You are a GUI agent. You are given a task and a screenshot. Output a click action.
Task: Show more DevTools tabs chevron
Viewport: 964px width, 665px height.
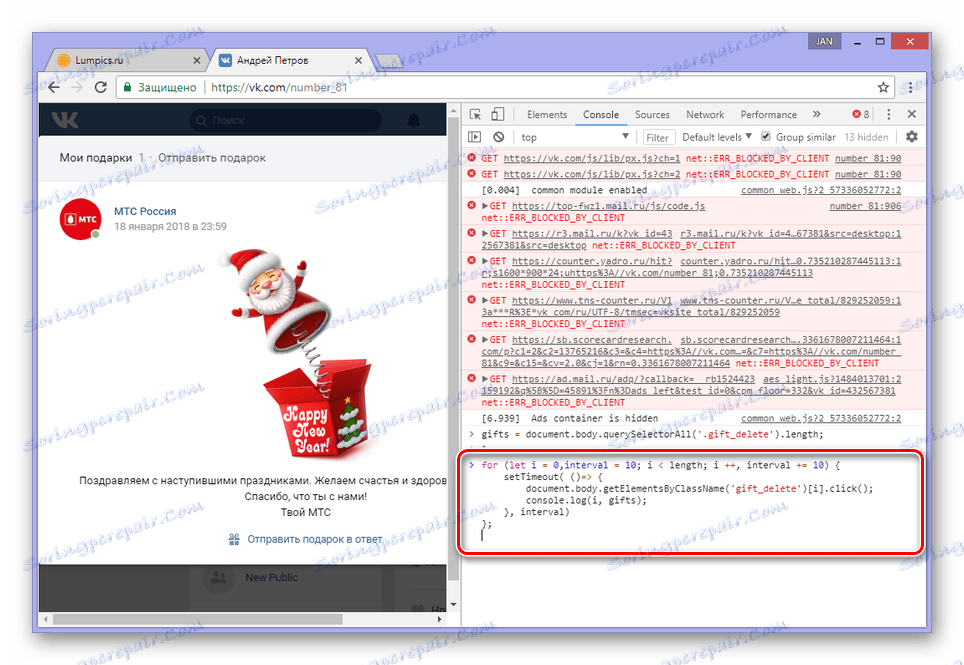pos(816,114)
